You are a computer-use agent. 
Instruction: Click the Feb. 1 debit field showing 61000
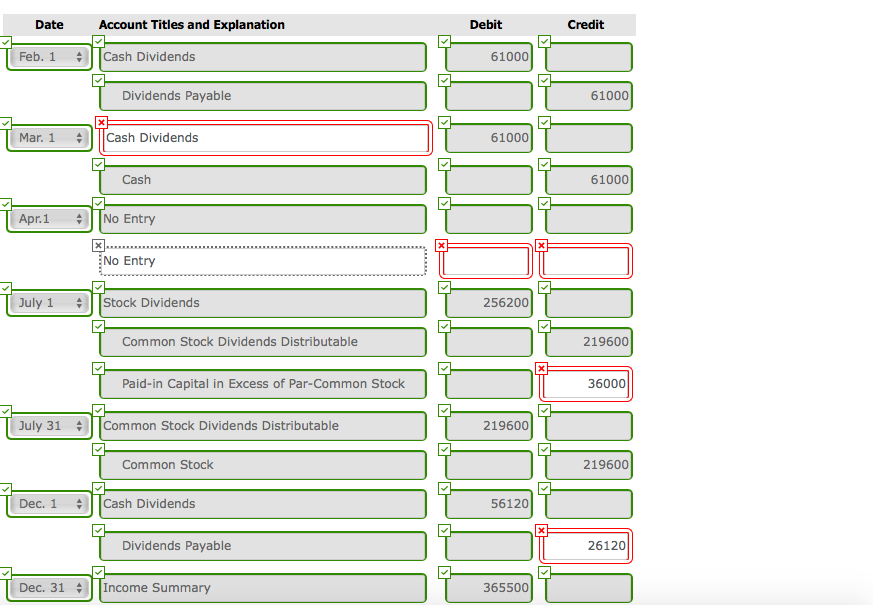(x=489, y=57)
